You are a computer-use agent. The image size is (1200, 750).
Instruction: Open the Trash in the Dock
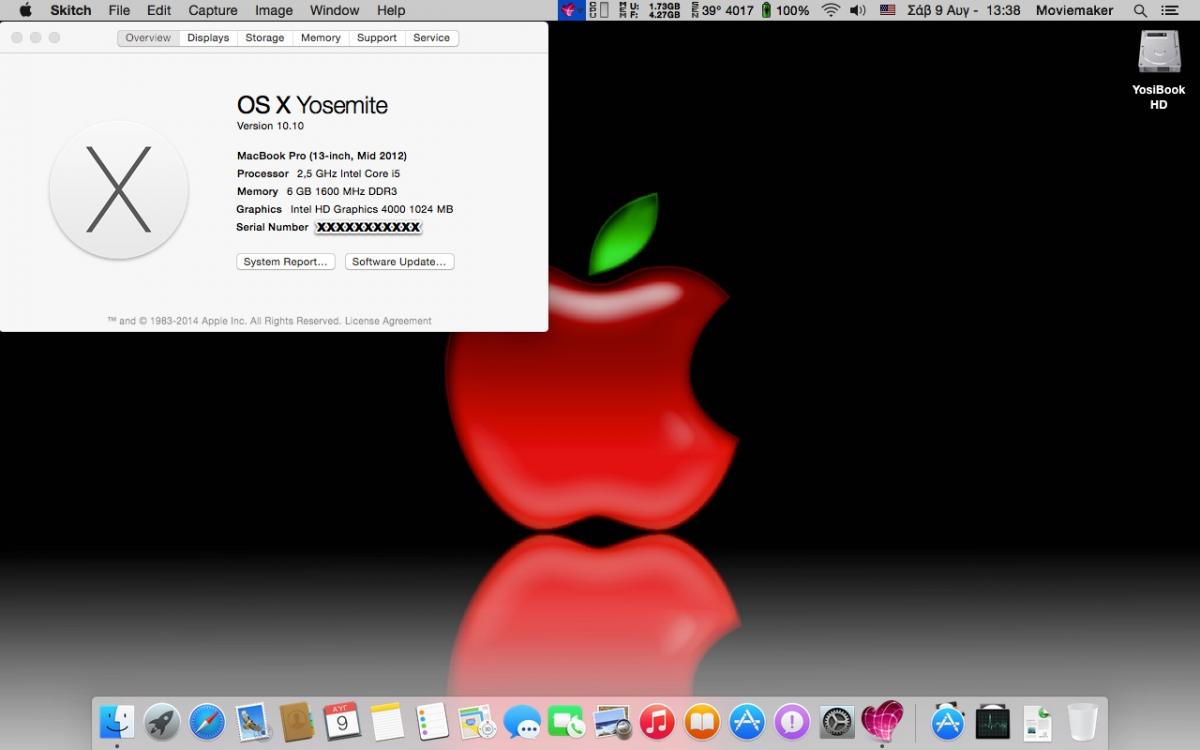tap(1082, 721)
